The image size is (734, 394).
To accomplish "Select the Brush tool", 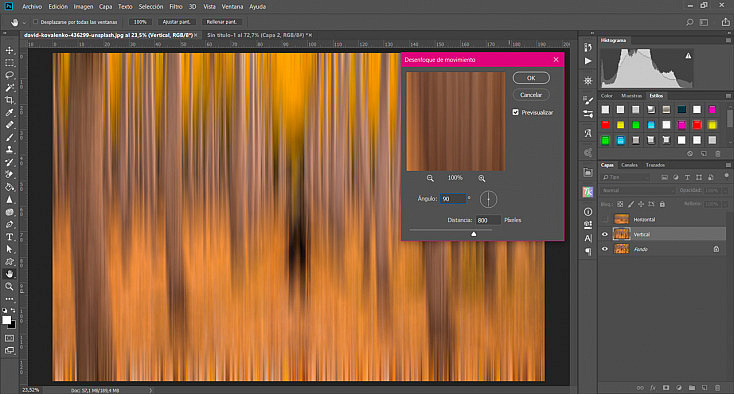I will point(9,138).
